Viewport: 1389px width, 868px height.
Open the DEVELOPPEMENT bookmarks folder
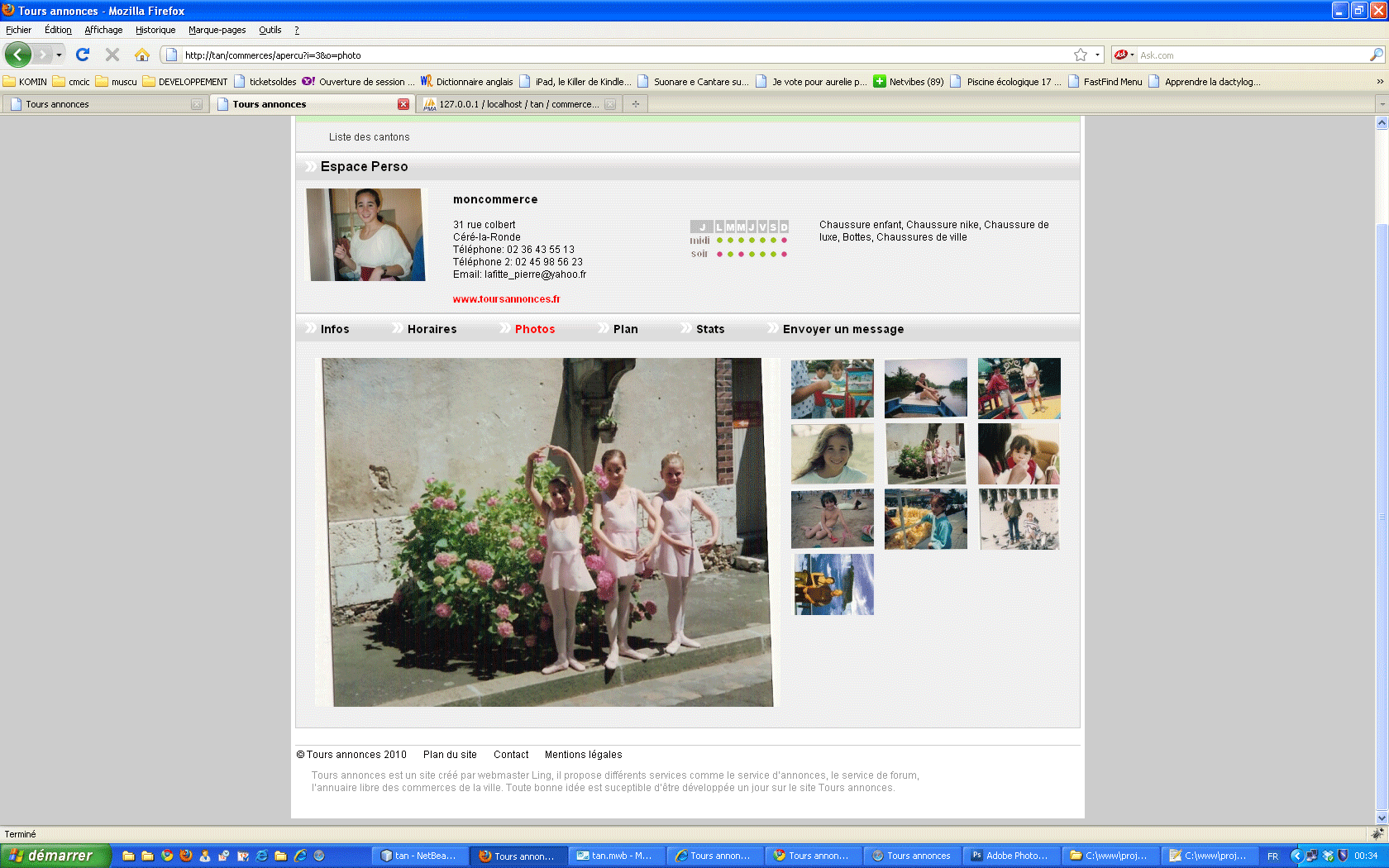[x=184, y=82]
